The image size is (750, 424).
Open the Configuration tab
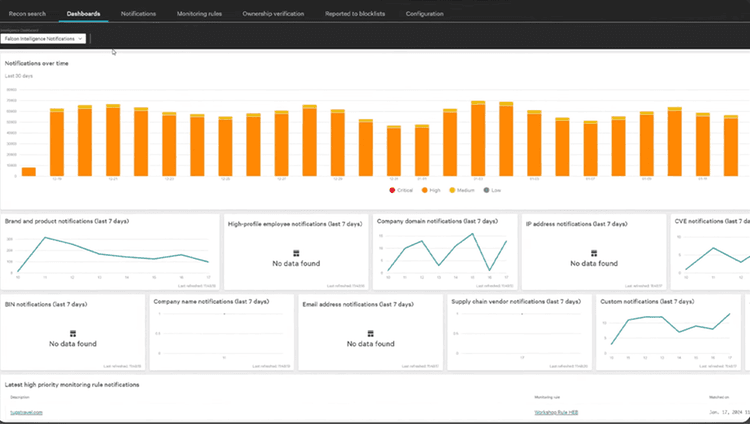(x=424, y=14)
